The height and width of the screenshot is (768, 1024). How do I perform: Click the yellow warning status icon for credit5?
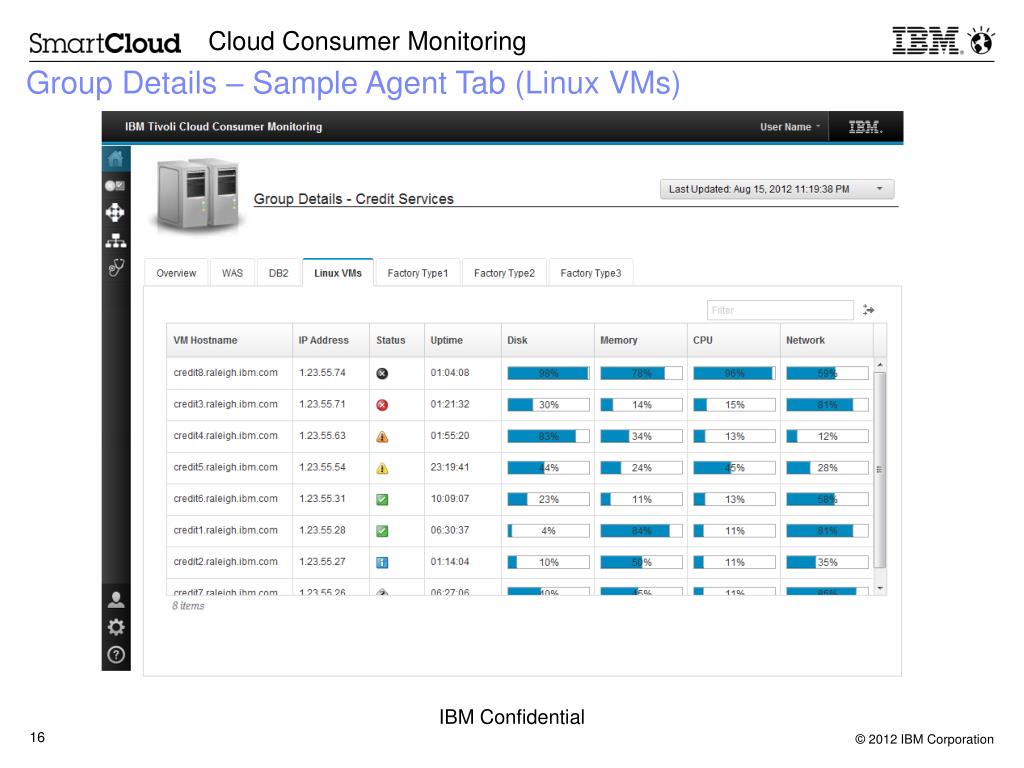coord(382,468)
